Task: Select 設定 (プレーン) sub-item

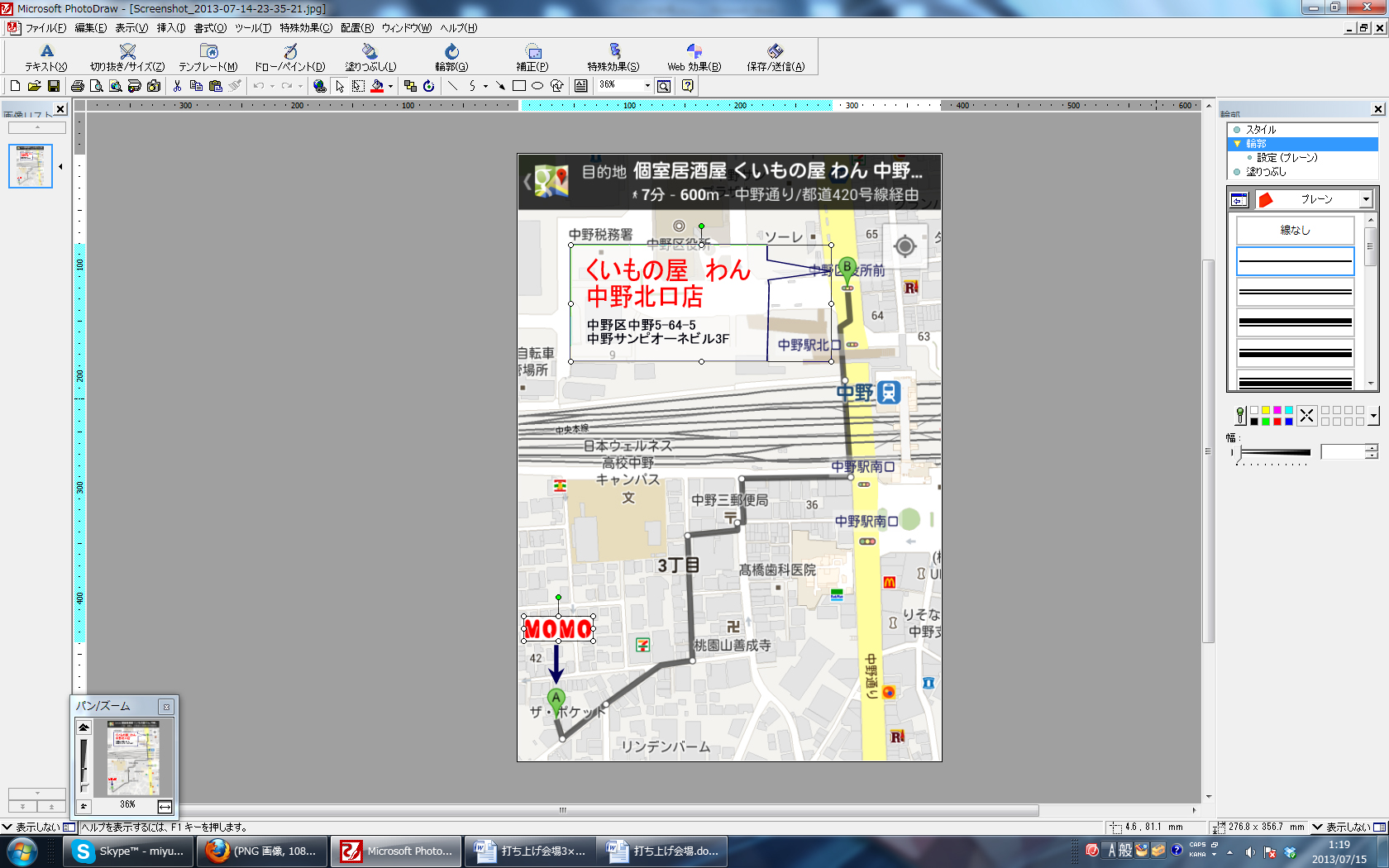Action: [1287, 158]
